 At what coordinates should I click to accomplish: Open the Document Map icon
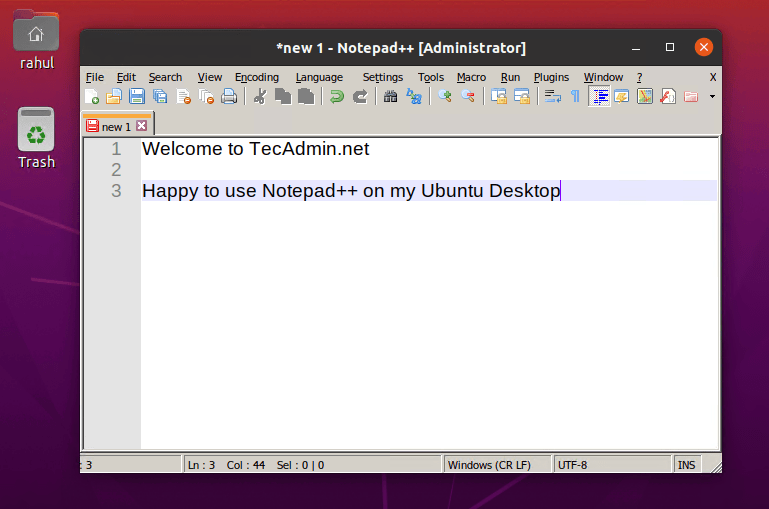pos(645,97)
